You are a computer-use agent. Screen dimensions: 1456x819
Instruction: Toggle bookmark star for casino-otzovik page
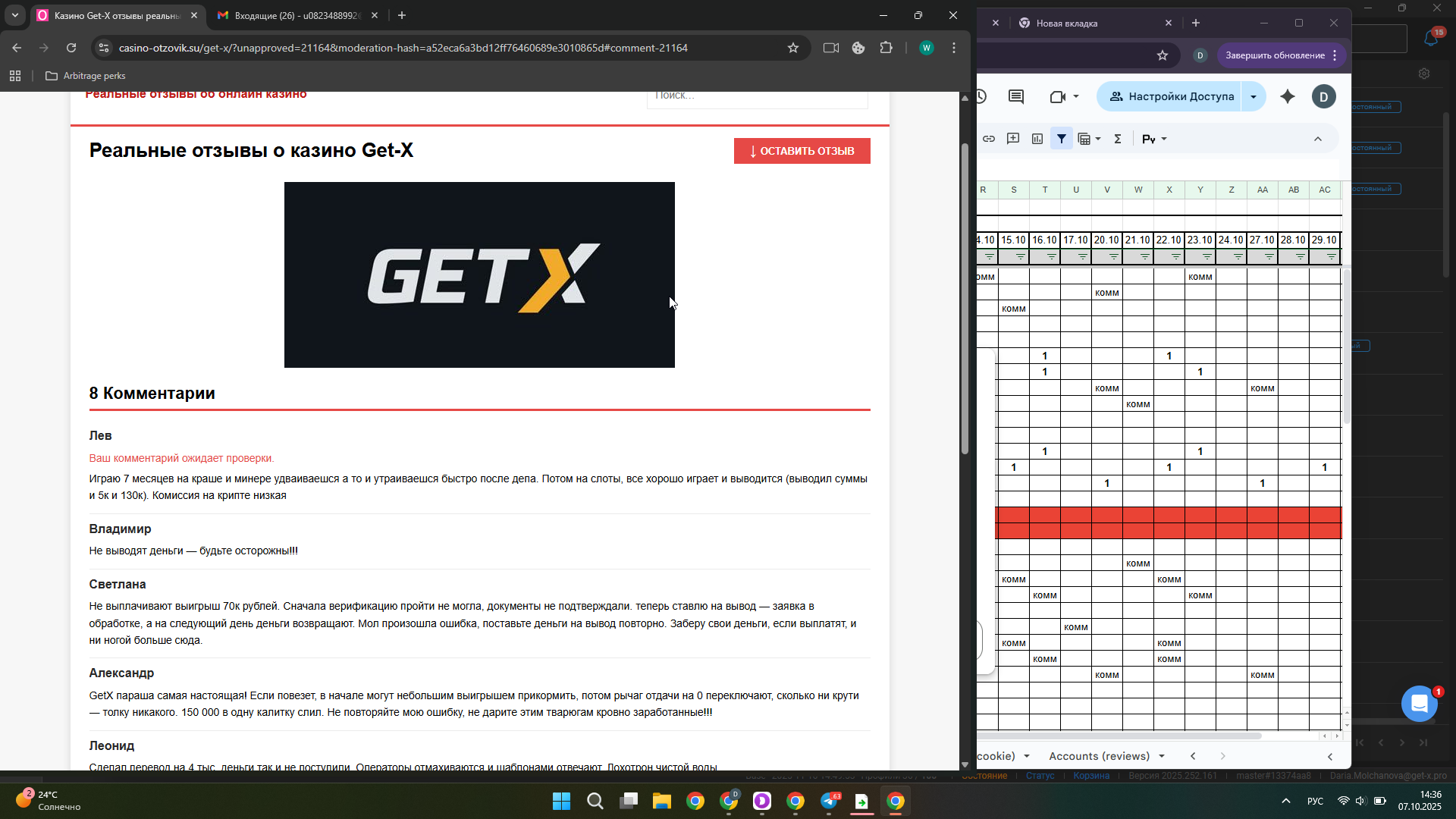[793, 48]
